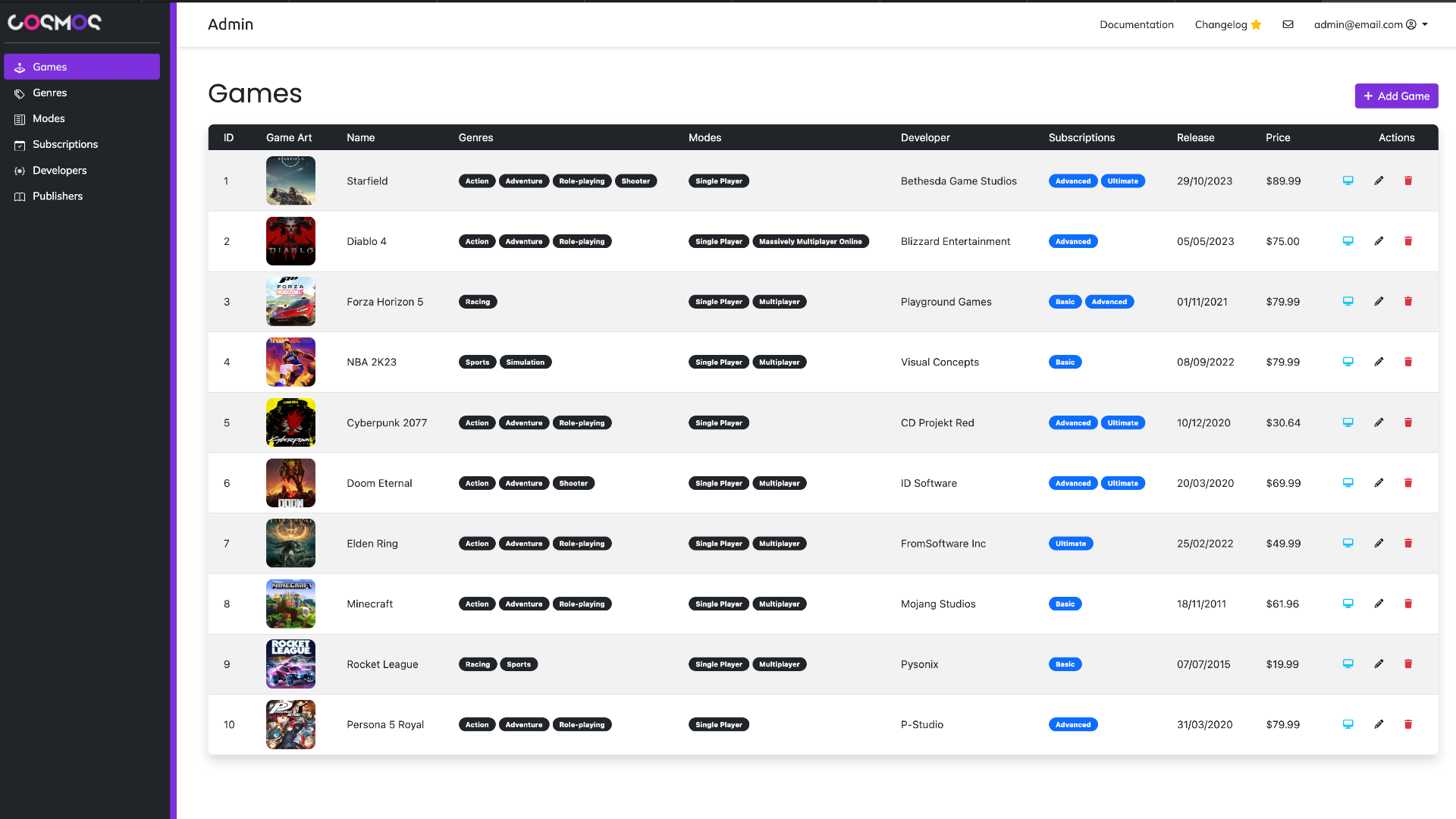Screen dimensions: 1456x819
Task: View Rocket League via monitor icon
Action: [x=1348, y=664]
